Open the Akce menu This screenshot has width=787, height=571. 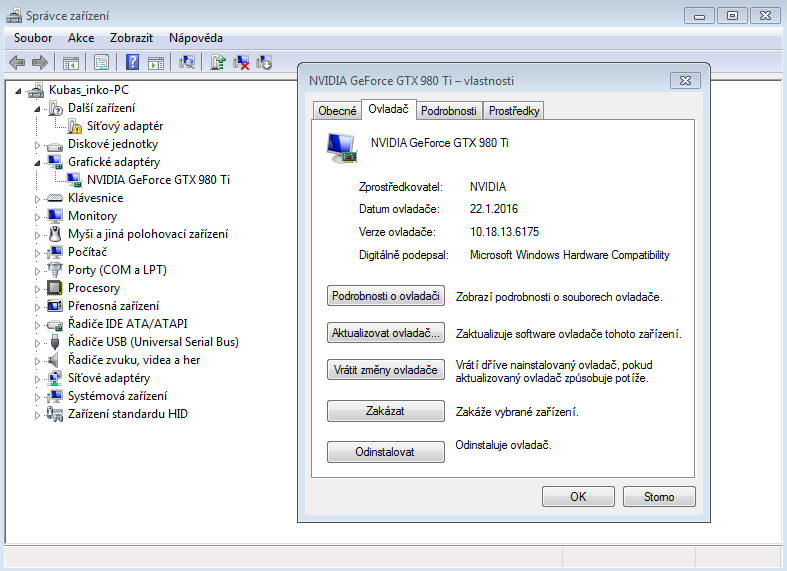point(81,38)
